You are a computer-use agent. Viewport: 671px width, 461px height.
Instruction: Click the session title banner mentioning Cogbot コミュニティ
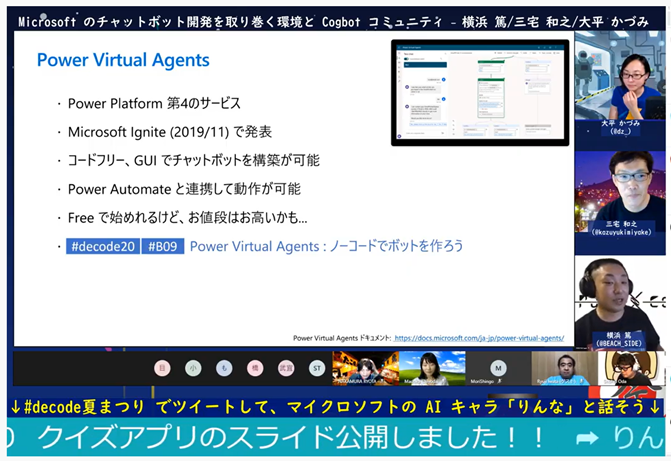333,21
